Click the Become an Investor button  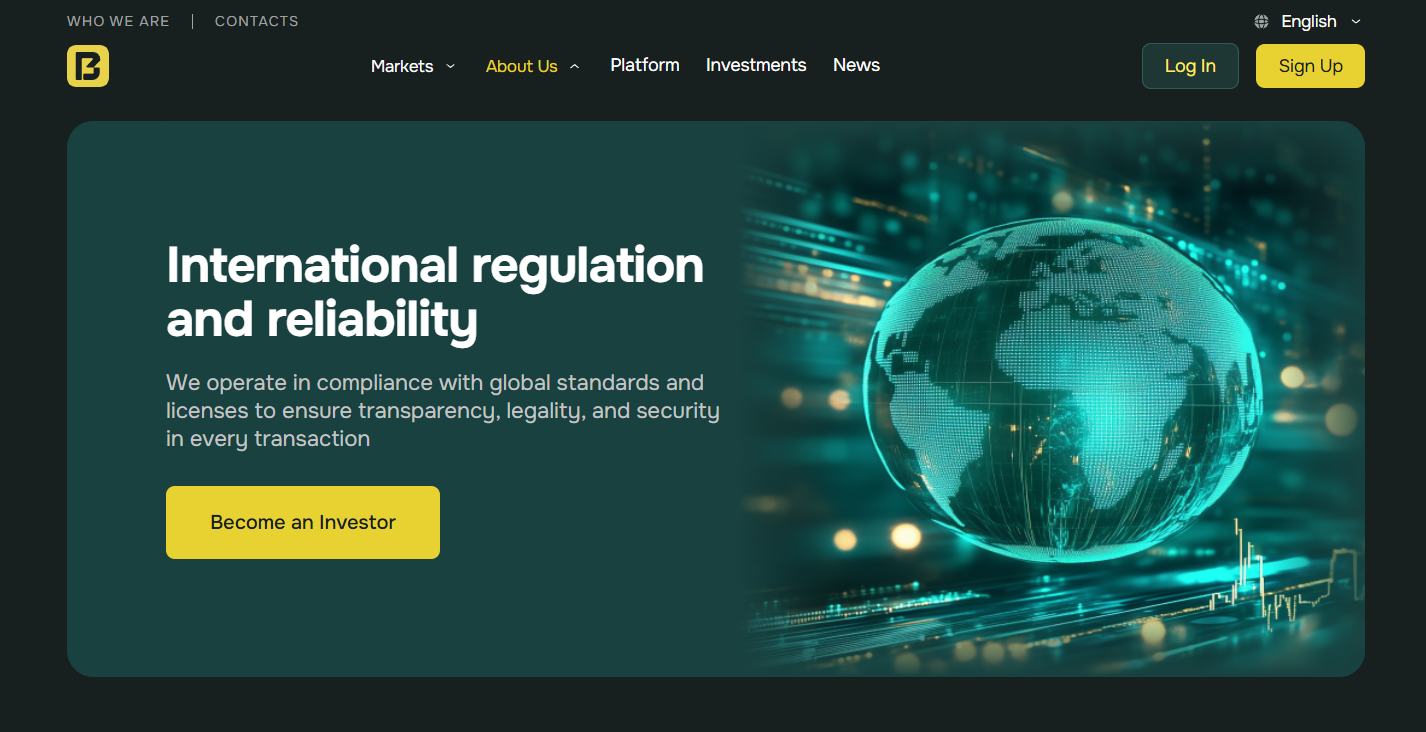[x=303, y=522]
